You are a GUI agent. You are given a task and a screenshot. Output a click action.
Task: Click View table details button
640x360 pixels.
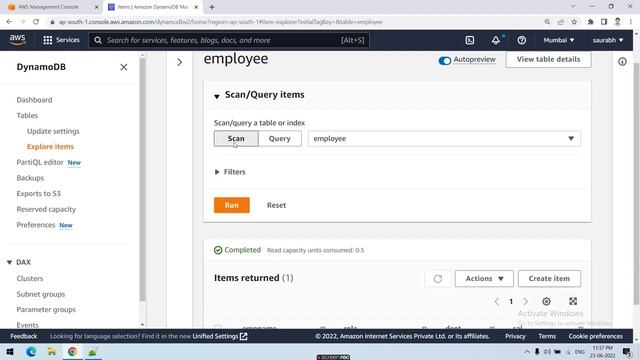coord(548,59)
